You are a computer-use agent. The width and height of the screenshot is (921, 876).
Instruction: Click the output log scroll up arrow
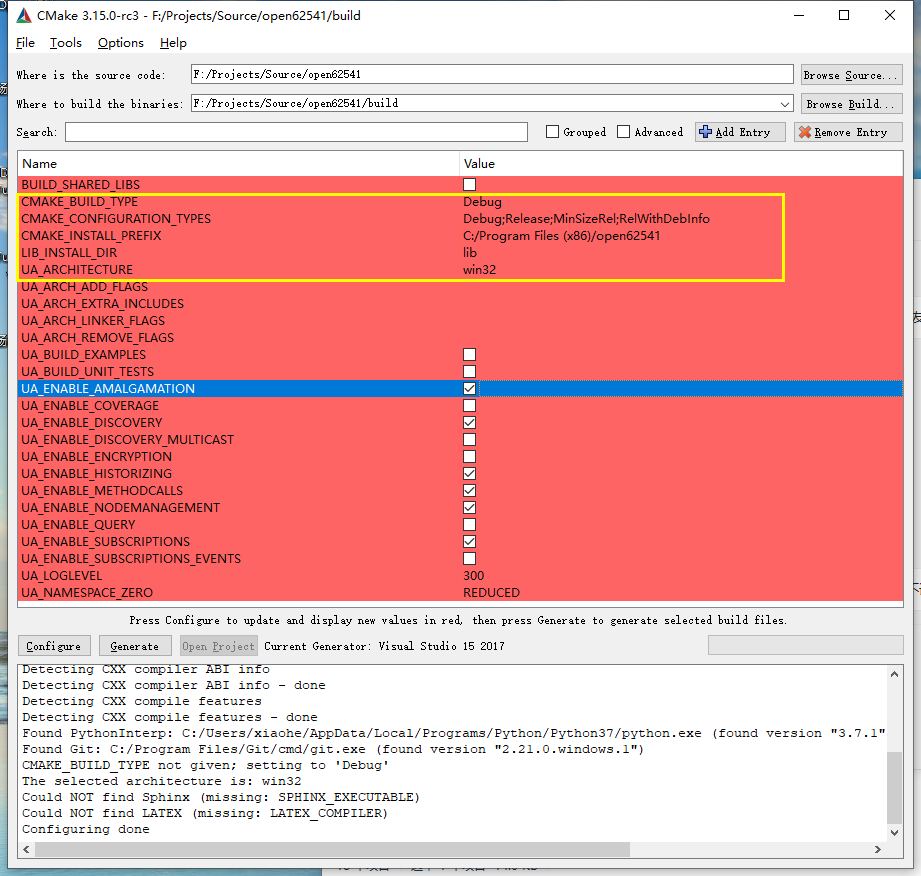(894, 674)
